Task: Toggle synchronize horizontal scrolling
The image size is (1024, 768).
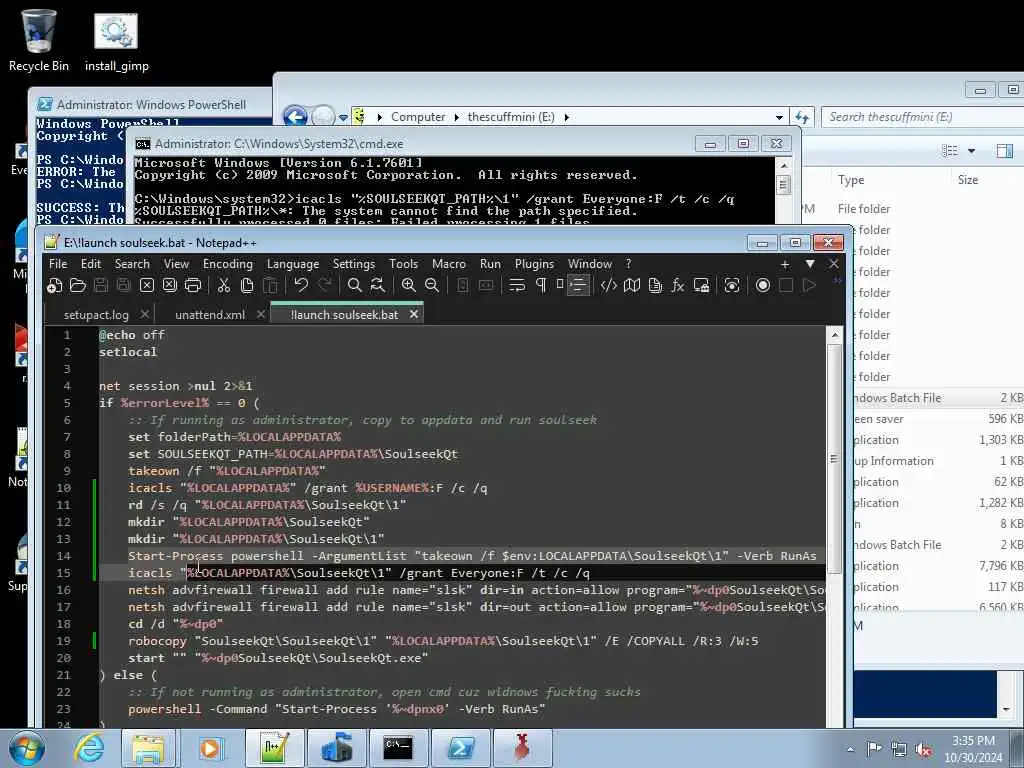Action: coord(486,285)
